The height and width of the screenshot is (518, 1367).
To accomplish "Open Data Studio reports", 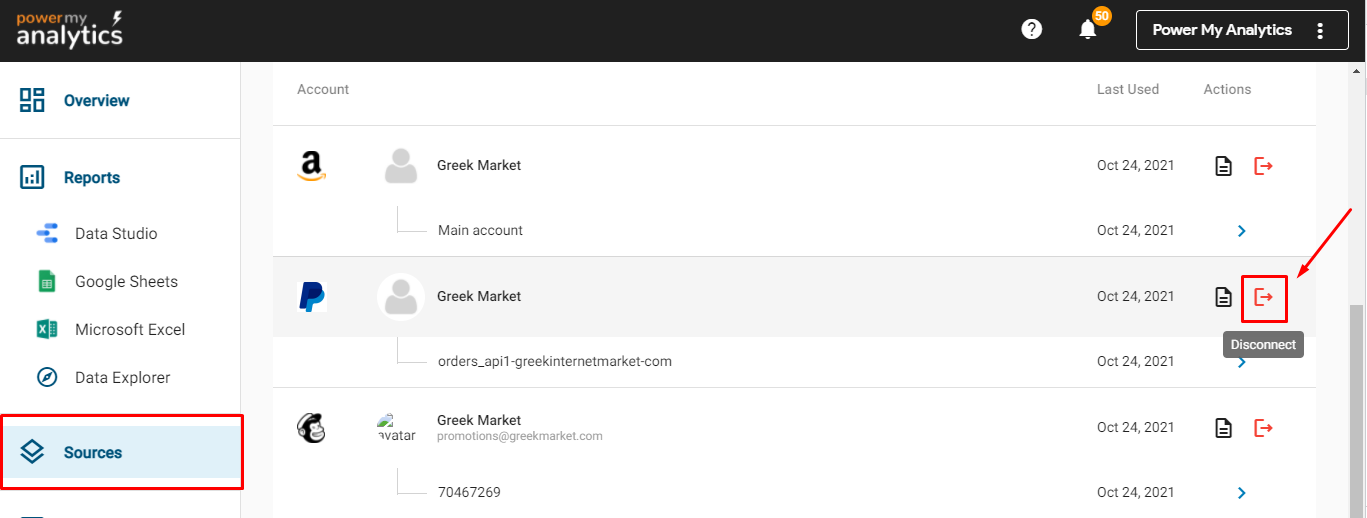I will [x=115, y=234].
